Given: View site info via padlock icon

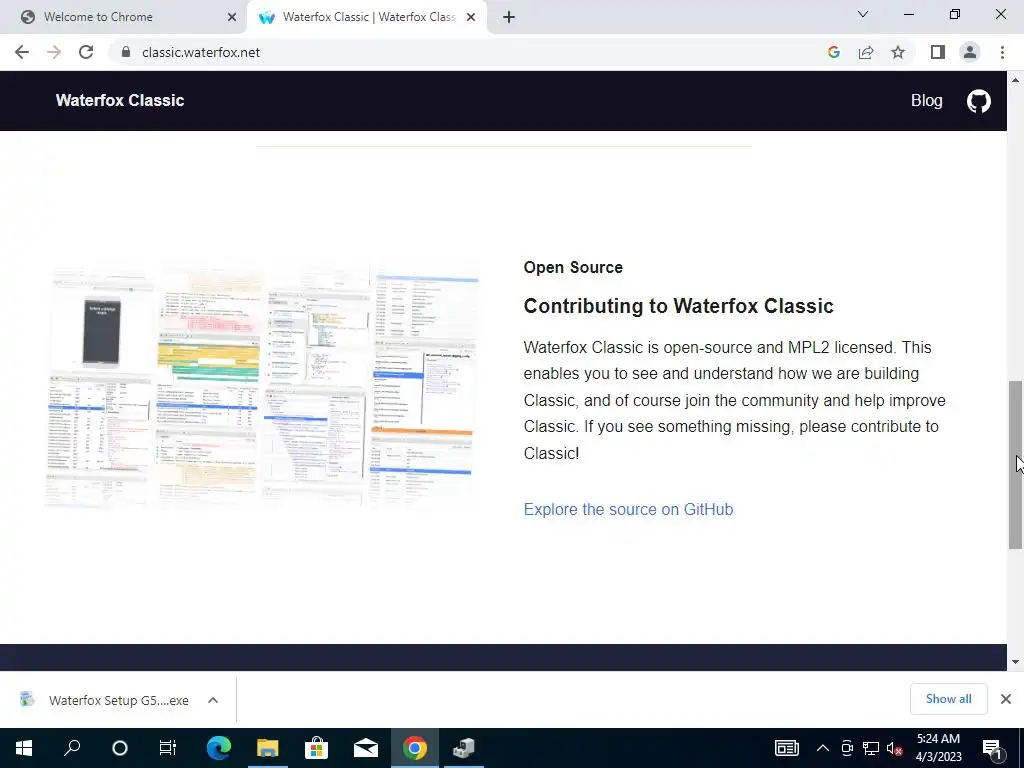Looking at the screenshot, I should point(126,52).
